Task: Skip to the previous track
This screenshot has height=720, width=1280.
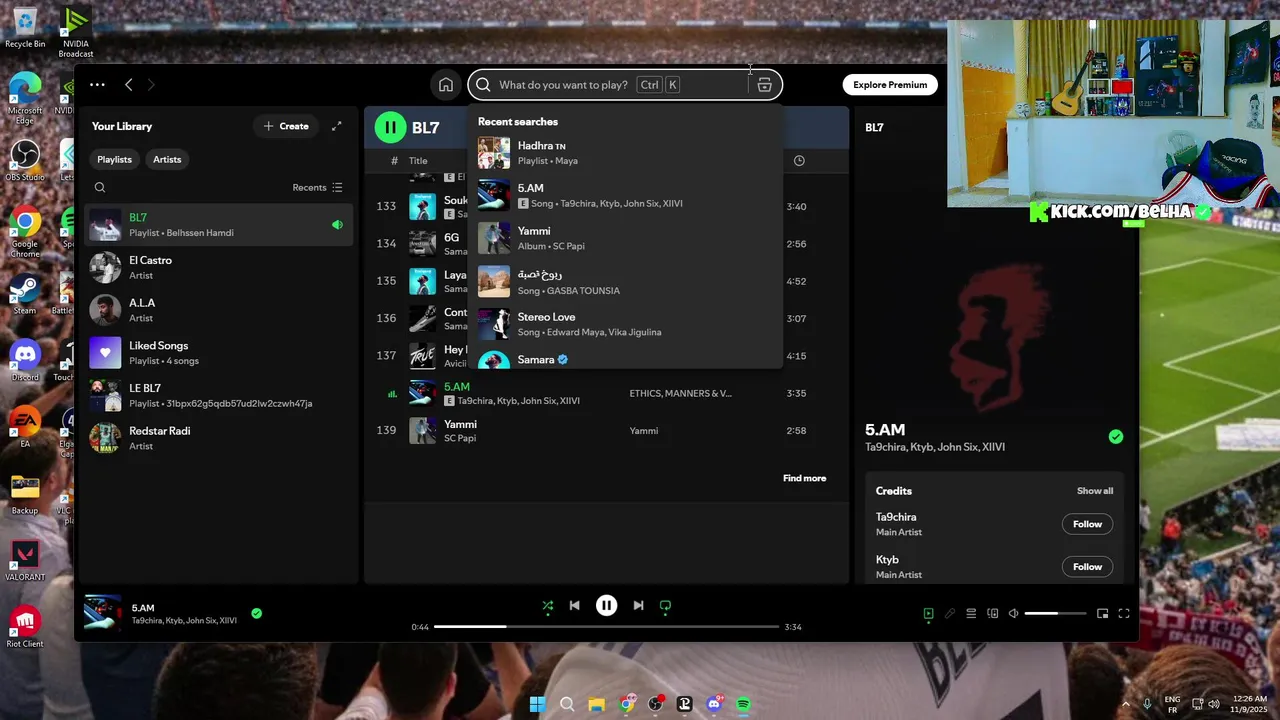Action: tap(574, 605)
